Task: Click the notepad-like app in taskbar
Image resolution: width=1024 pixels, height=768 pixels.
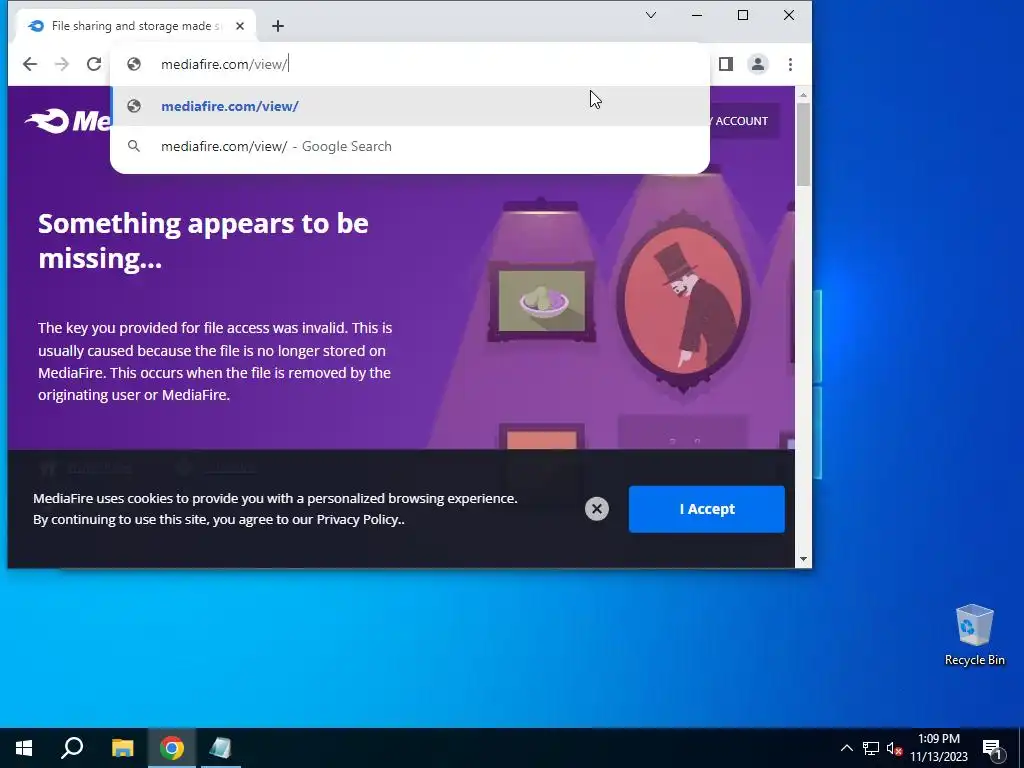Action: (221, 748)
